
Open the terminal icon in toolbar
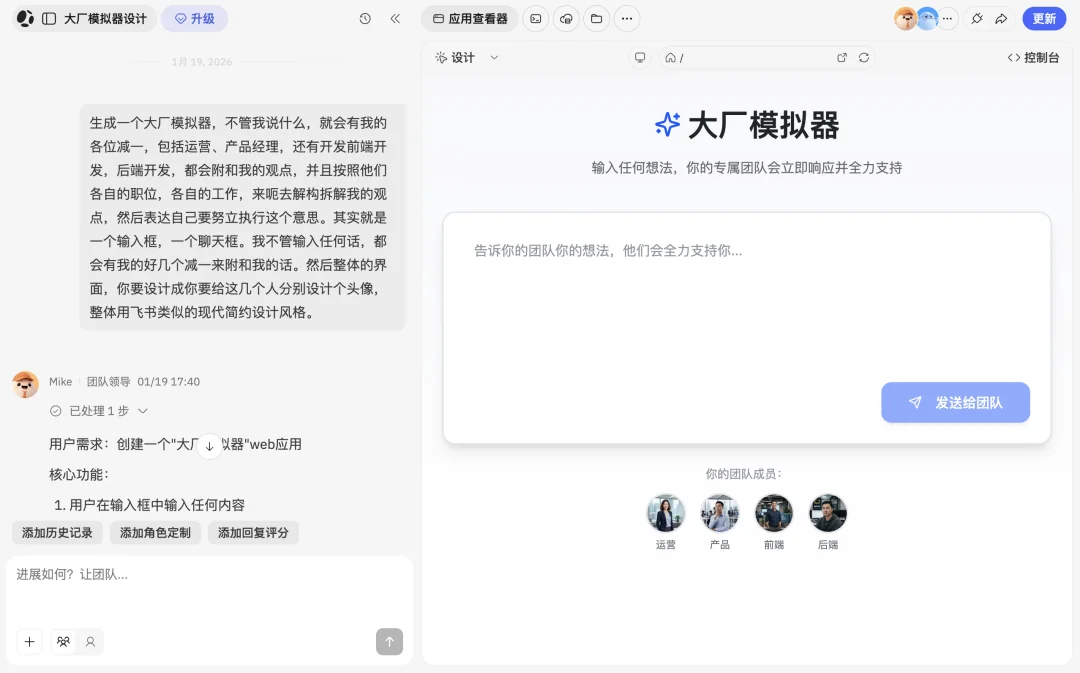click(x=536, y=19)
